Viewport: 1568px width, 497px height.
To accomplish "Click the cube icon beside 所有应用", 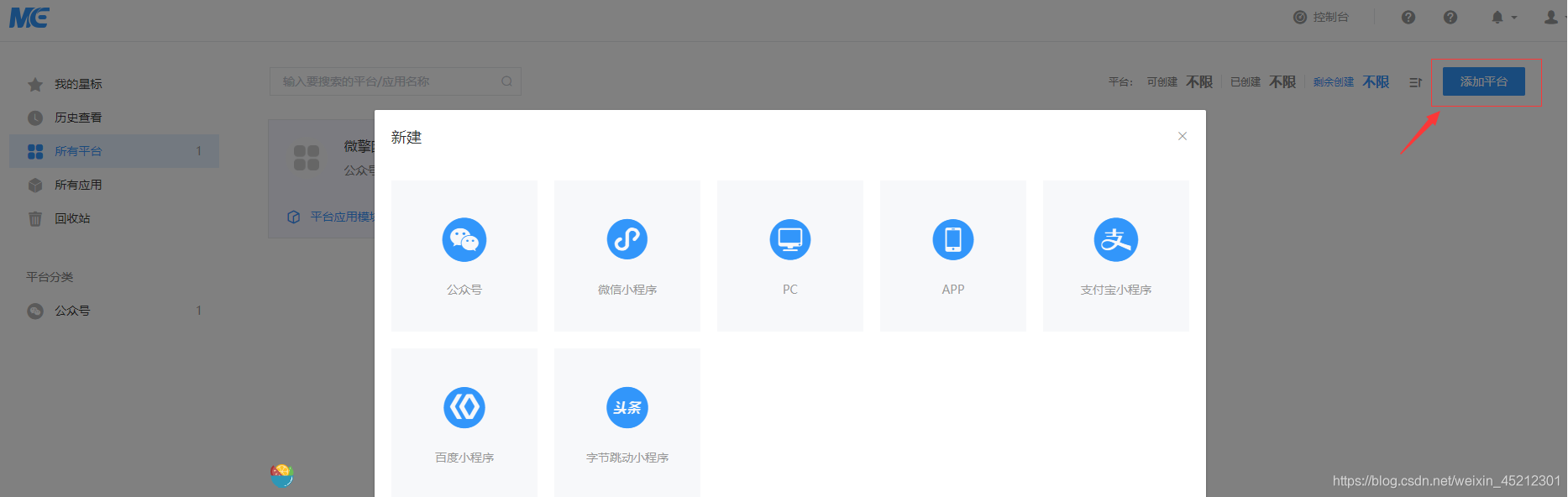I will coord(35,185).
